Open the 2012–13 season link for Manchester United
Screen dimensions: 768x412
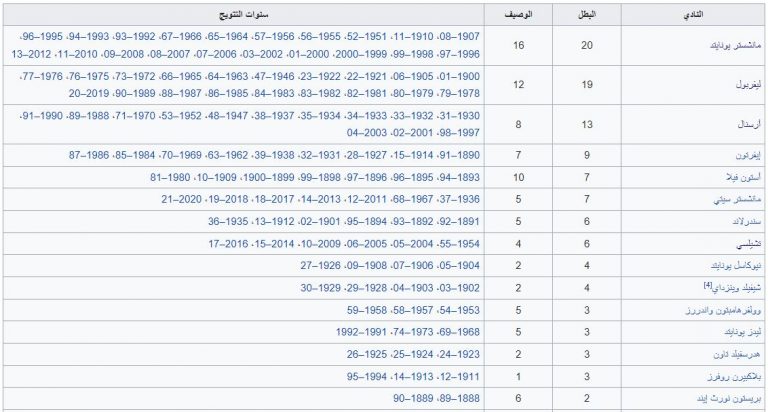click(31, 54)
